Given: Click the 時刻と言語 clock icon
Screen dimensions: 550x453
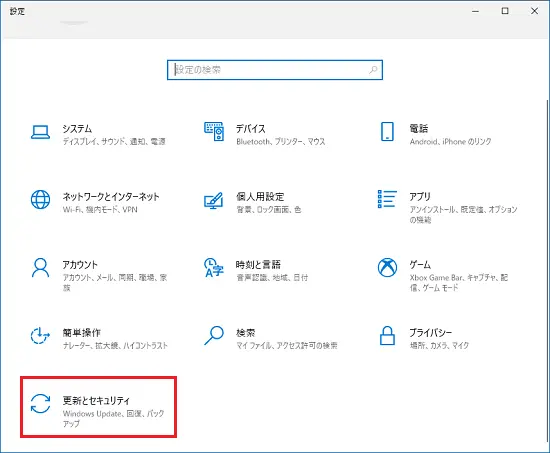Looking at the screenshot, I should click(214, 268).
